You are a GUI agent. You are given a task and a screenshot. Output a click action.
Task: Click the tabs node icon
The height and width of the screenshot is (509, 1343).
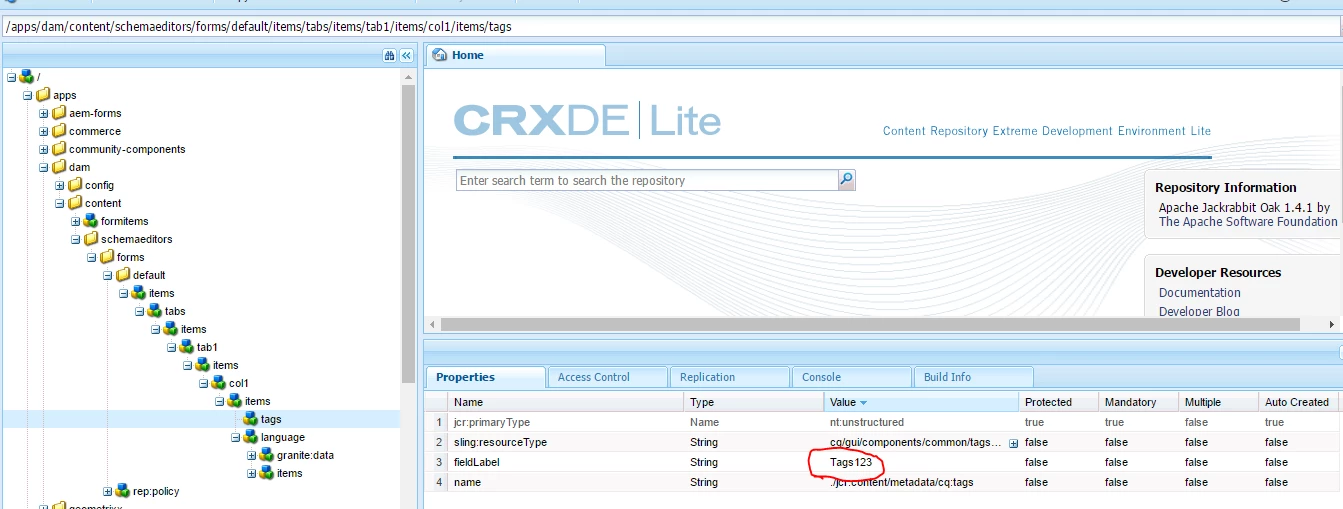tap(155, 311)
